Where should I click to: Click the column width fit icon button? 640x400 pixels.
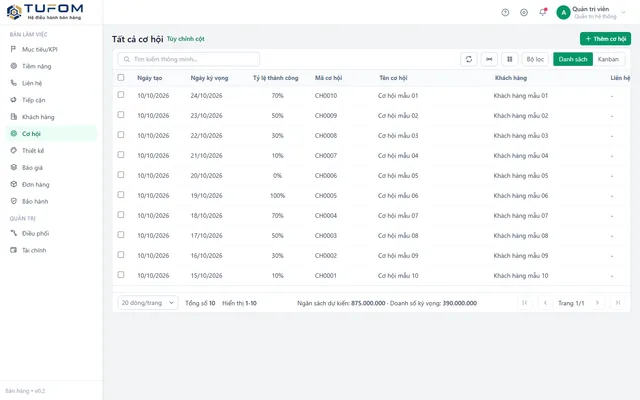pyautogui.click(x=489, y=59)
